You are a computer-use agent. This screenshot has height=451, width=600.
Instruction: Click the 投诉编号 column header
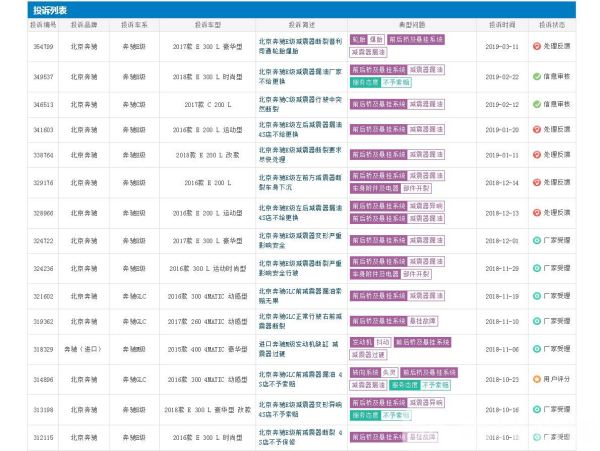tap(43, 24)
